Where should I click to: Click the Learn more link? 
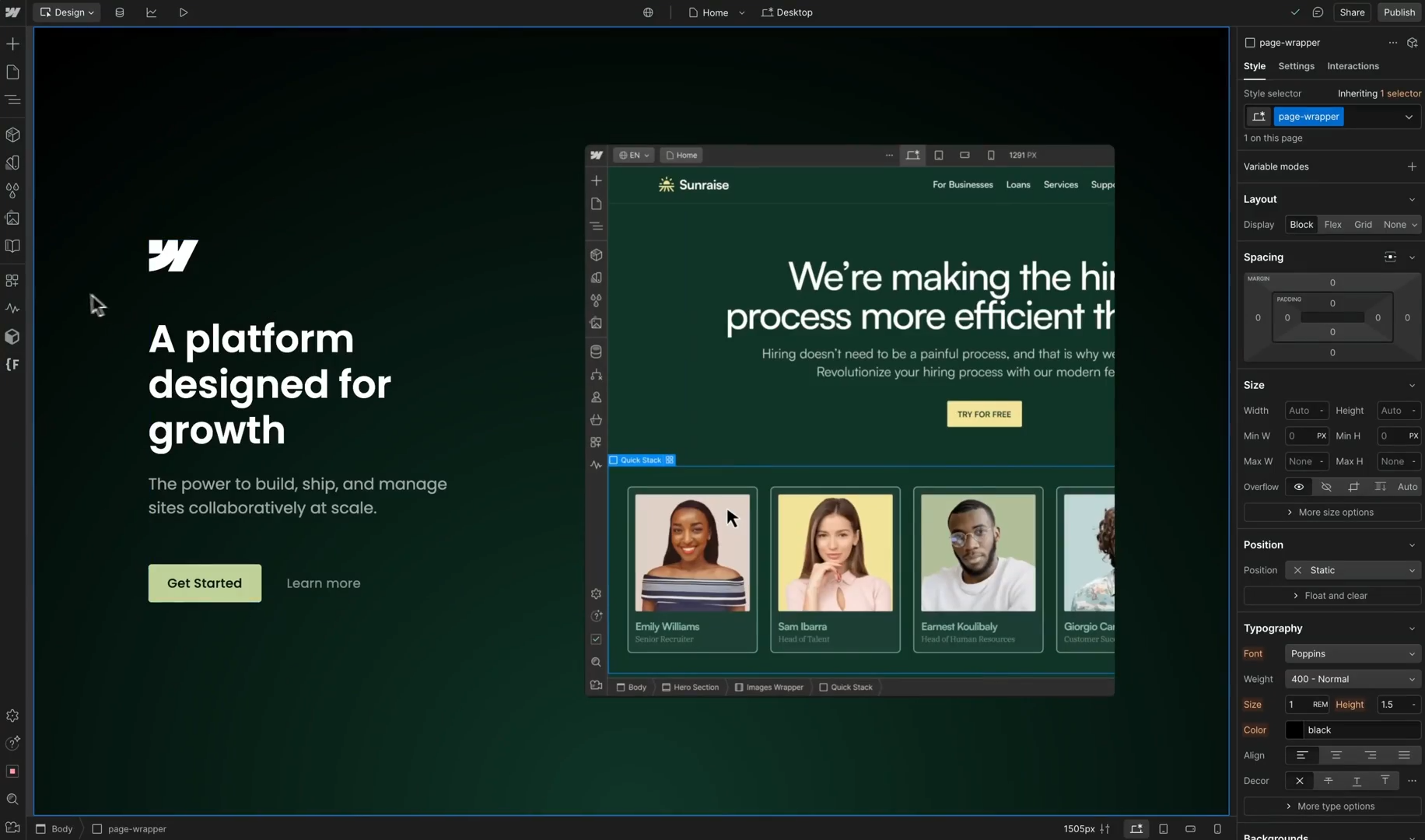click(x=324, y=583)
